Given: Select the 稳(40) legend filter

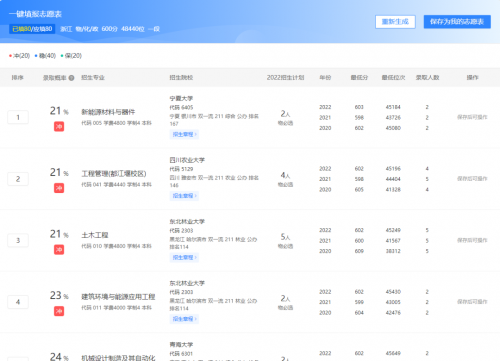Looking at the screenshot, I should tap(45, 56).
